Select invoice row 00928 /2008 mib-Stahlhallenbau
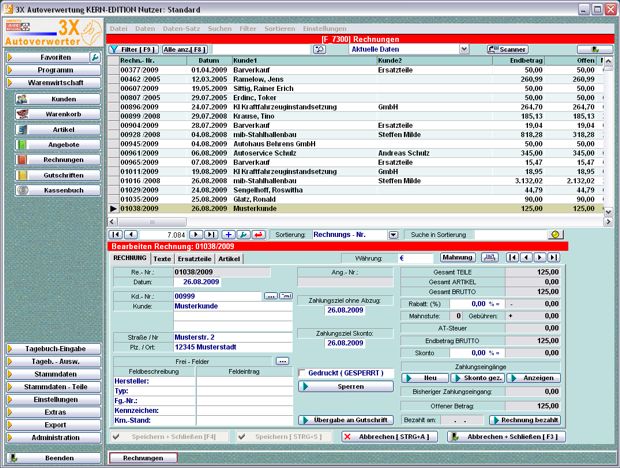Screen dimensions: 620x468 coord(356,135)
